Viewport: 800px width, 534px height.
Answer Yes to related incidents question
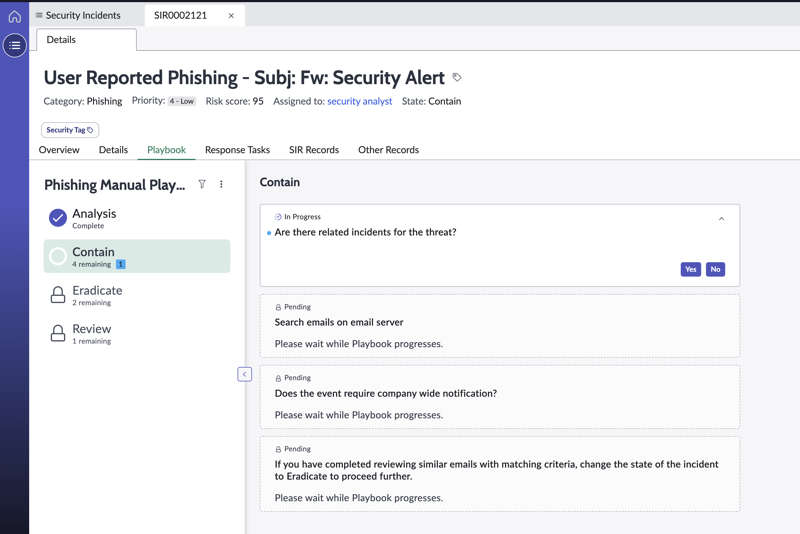tap(690, 269)
